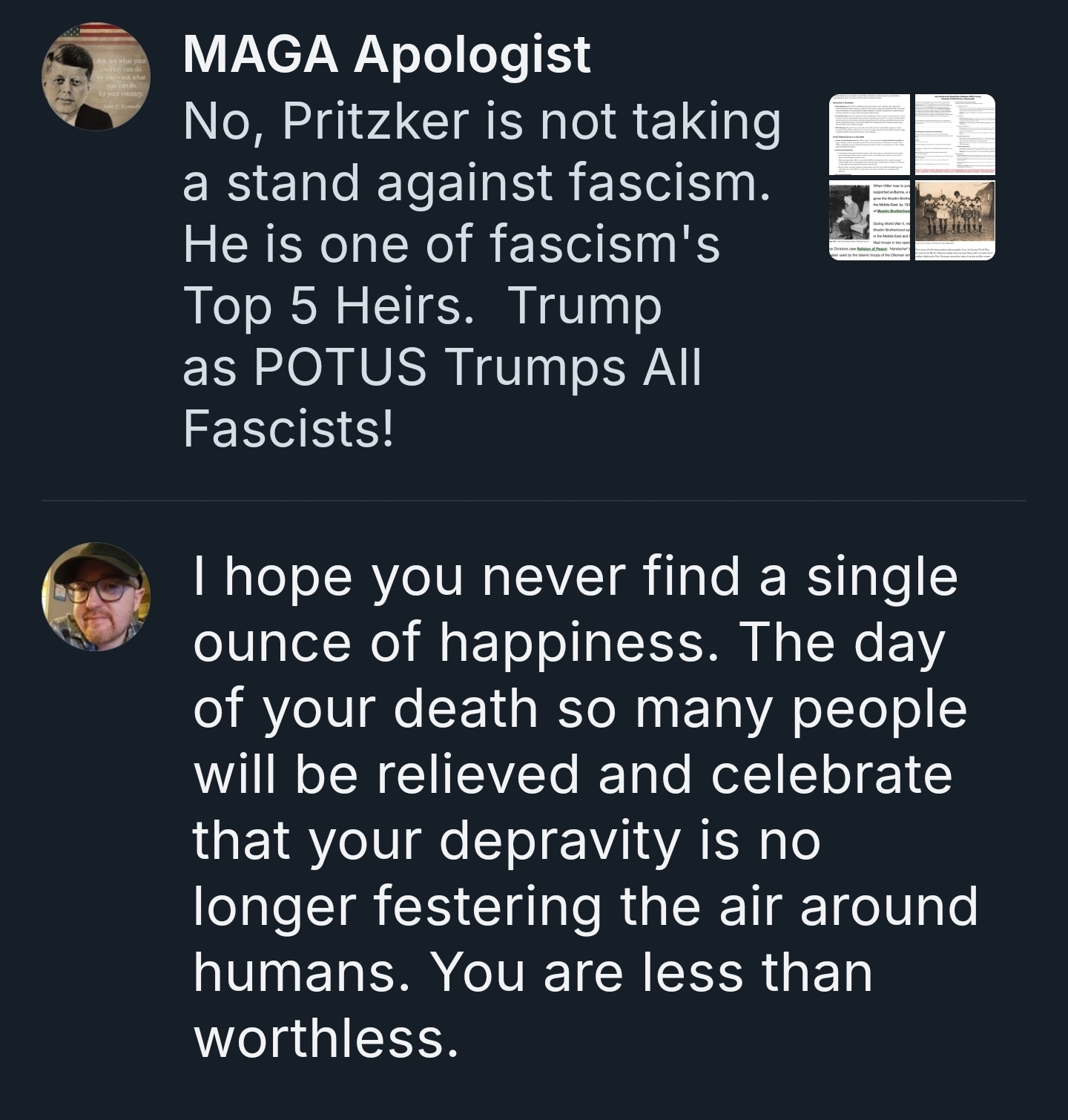Image resolution: width=1068 pixels, height=1120 pixels.
Task: Click the line "No, Pritzker is not taking"
Action: [481, 122]
